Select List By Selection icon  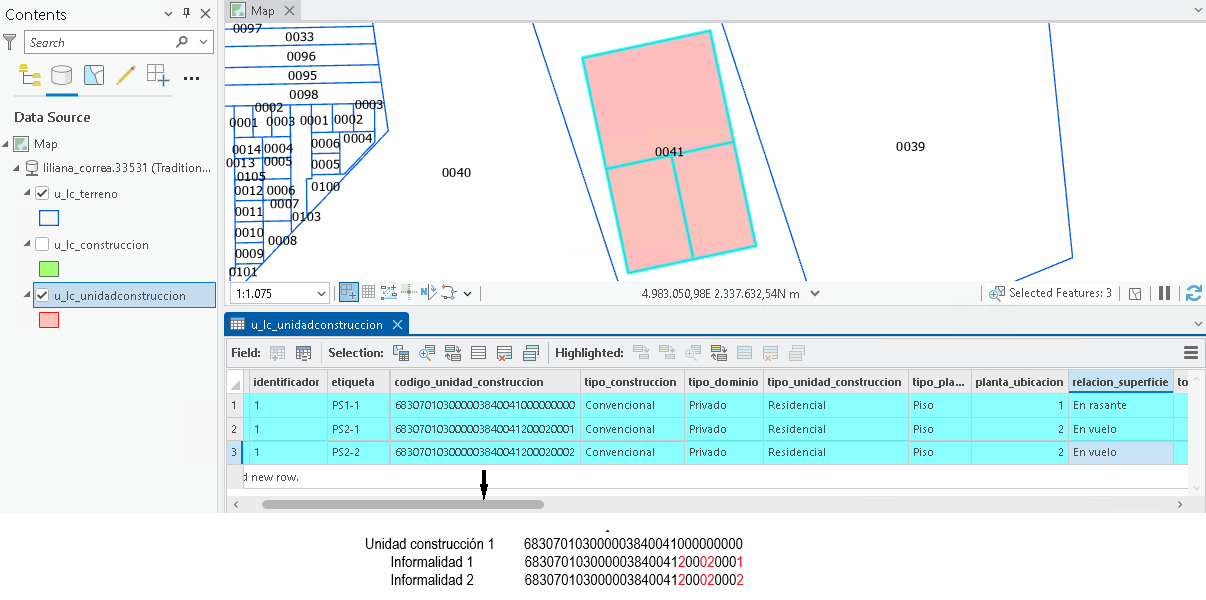(x=94, y=75)
